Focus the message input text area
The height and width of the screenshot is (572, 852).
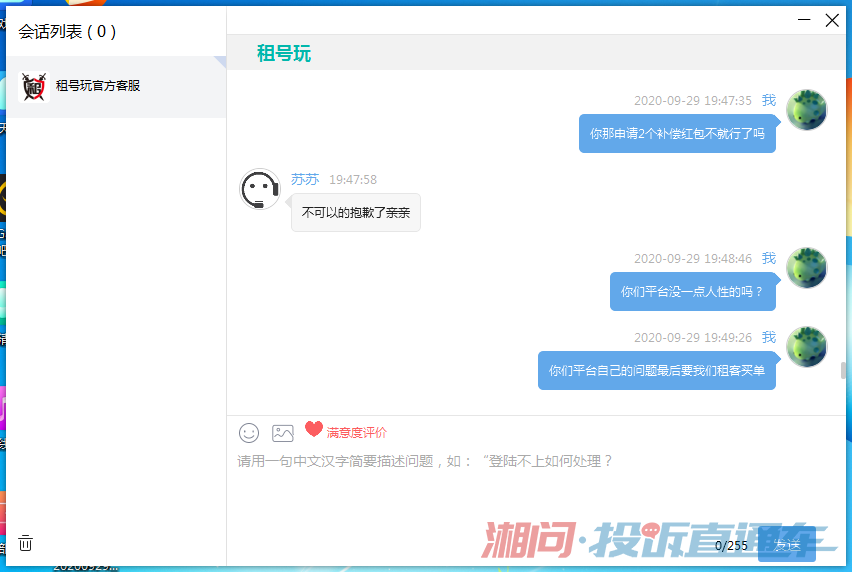tap(530, 490)
